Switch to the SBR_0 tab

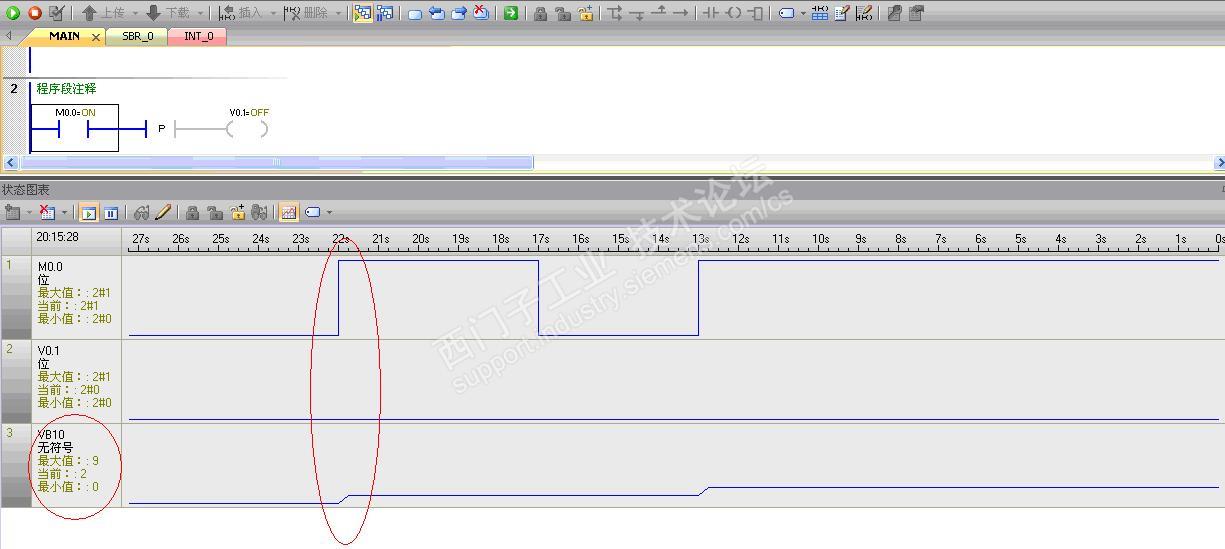(137, 36)
